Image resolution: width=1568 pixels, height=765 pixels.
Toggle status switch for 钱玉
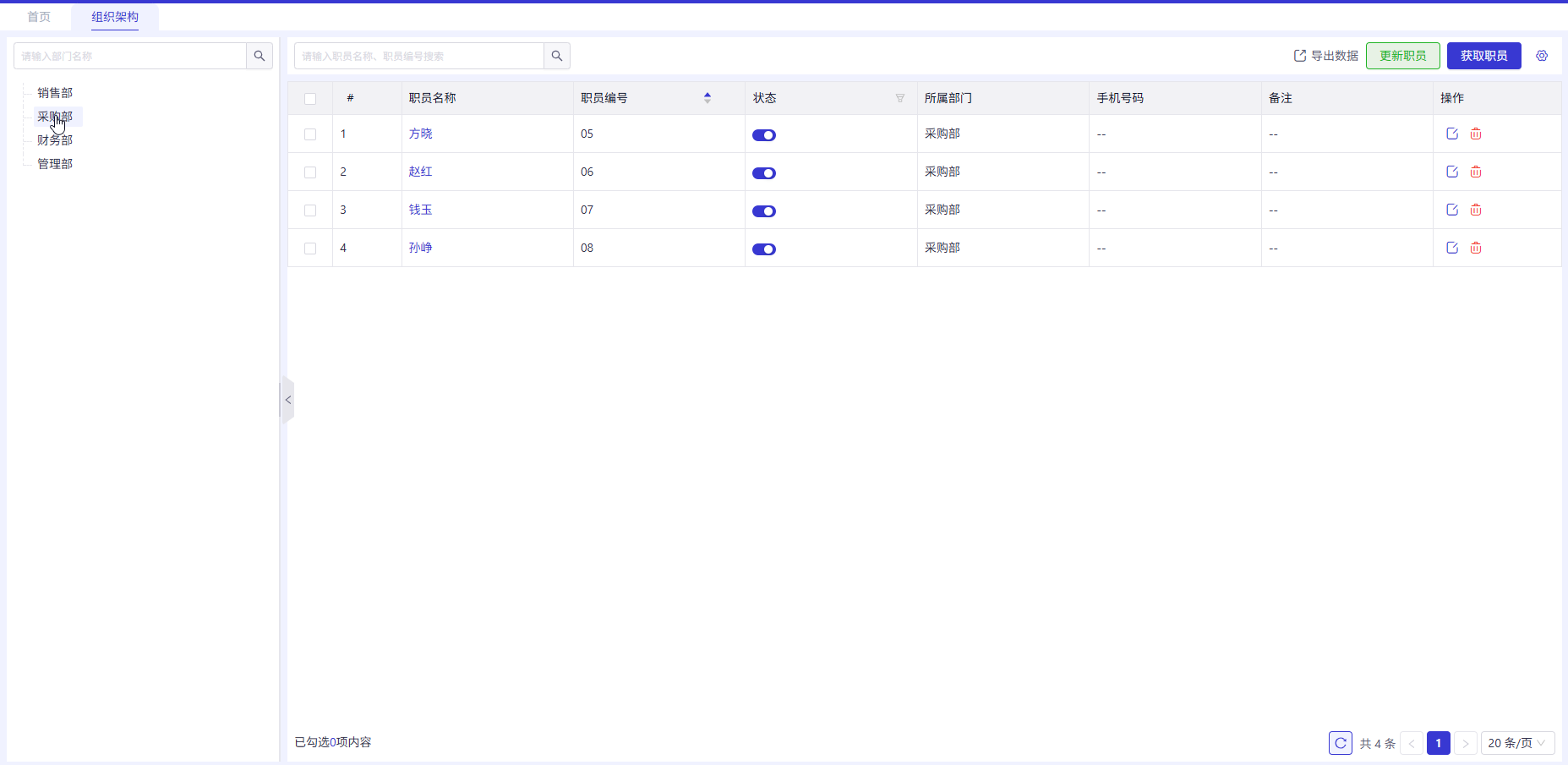[x=764, y=211]
